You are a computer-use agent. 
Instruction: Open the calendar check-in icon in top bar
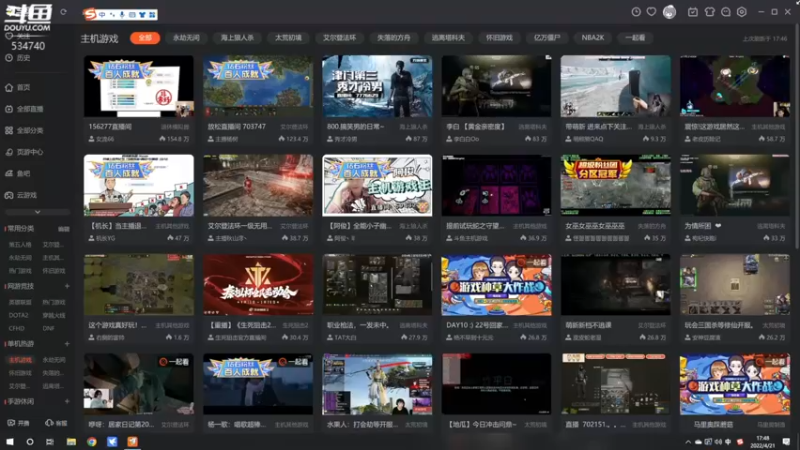tap(693, 12)
